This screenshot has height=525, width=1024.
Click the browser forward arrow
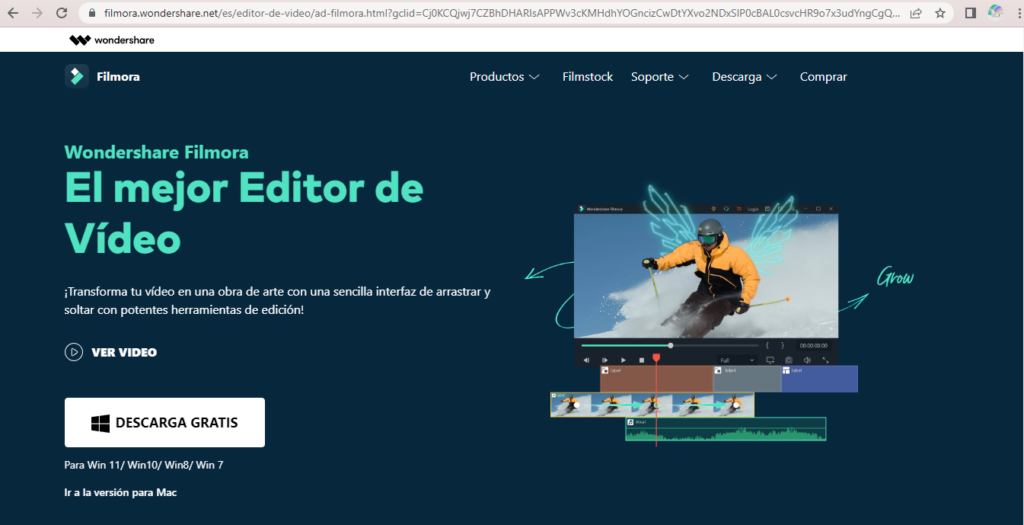(37, 13)
